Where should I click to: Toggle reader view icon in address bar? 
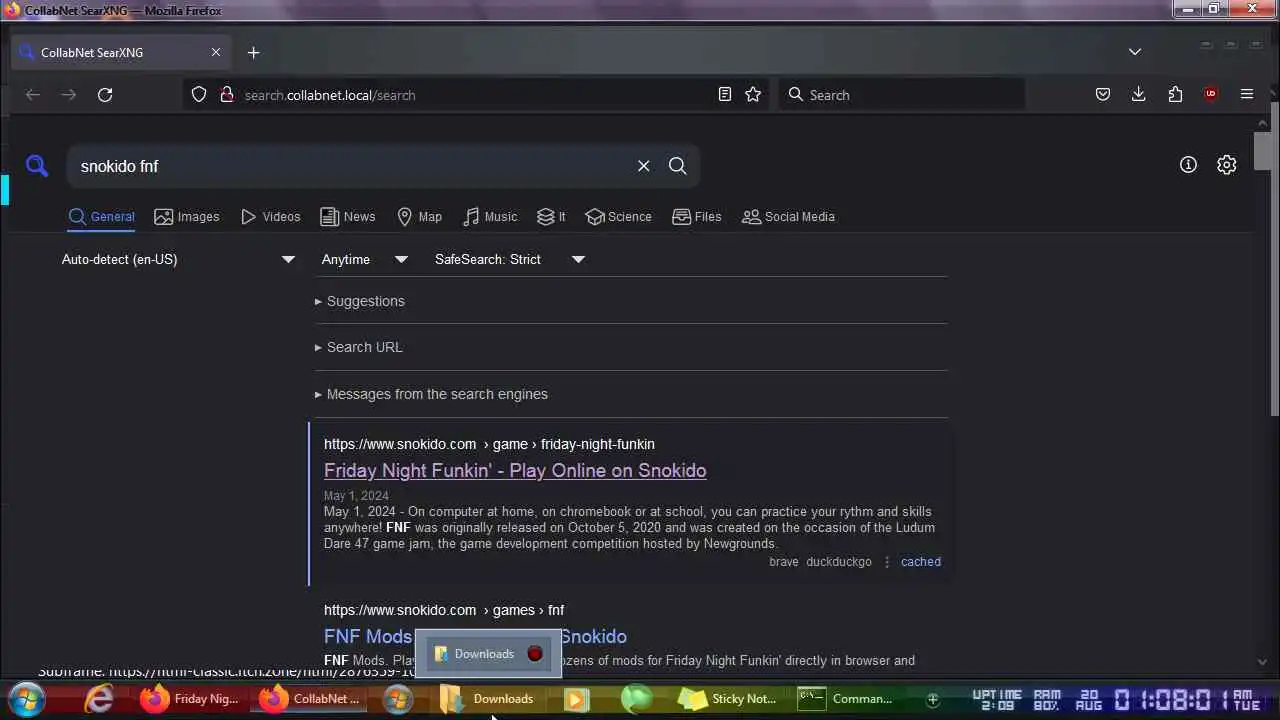pyautogui.click(x=725, y=94)
